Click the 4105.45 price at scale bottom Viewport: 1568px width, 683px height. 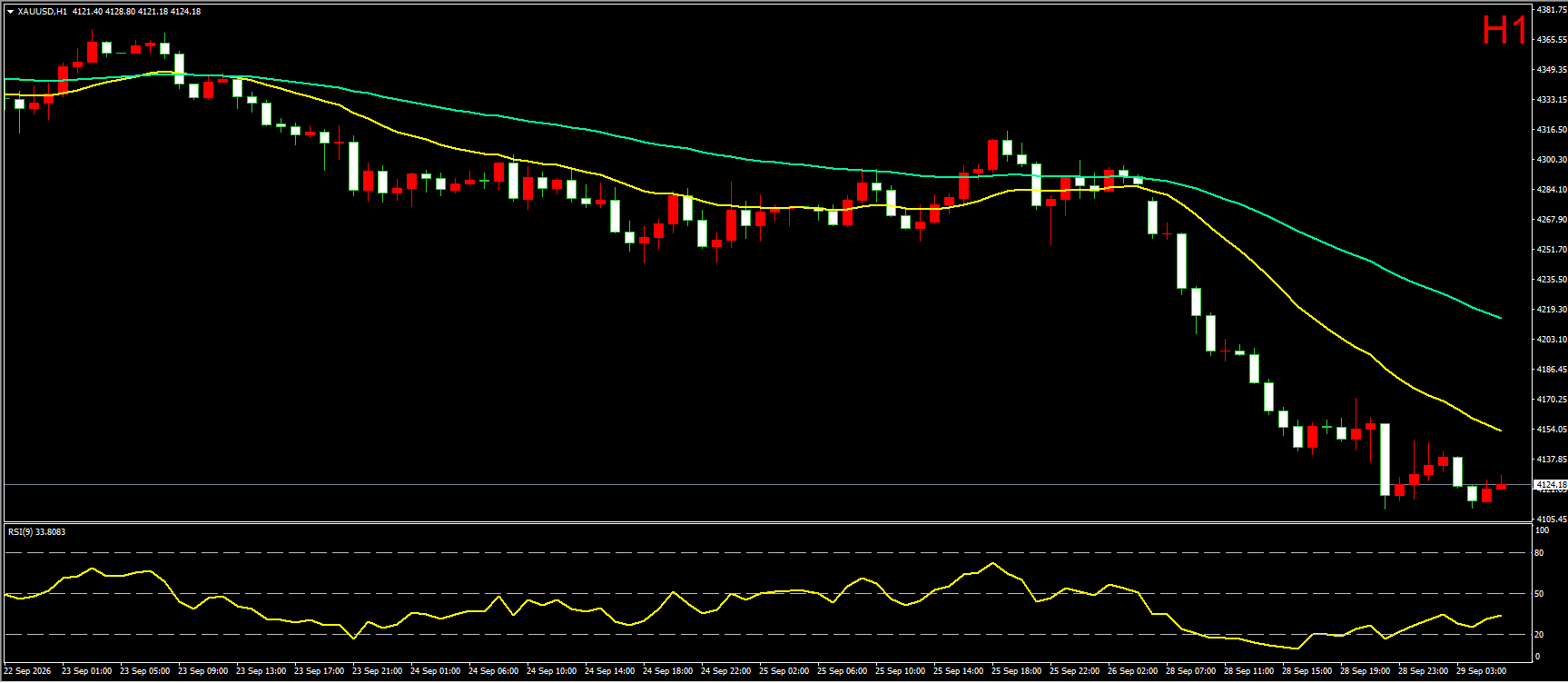(x=1551, y=520)
